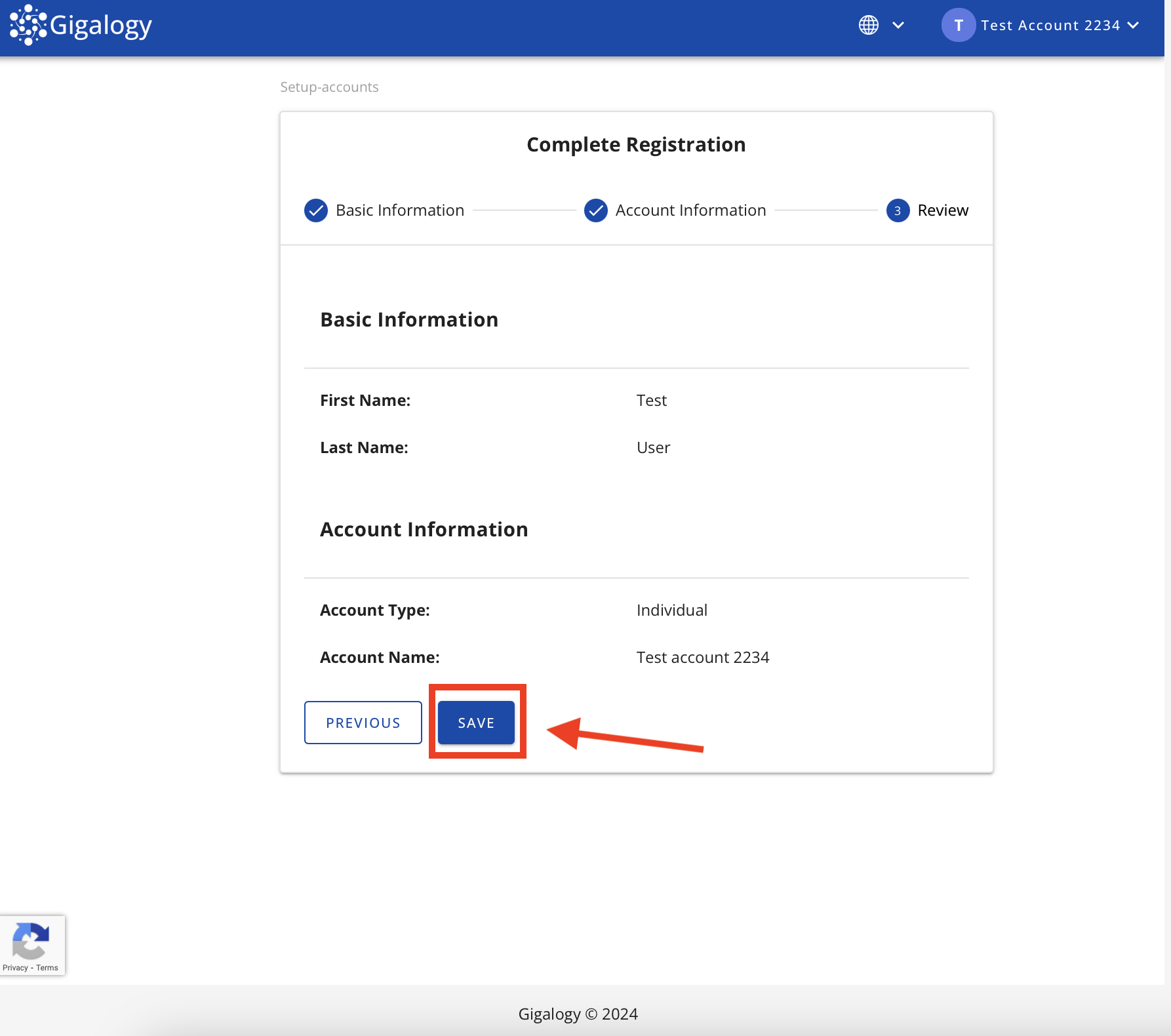Click the Basic Information step checkmark
Viewport: 1171px width, 1036px height.
pos(316,210)
